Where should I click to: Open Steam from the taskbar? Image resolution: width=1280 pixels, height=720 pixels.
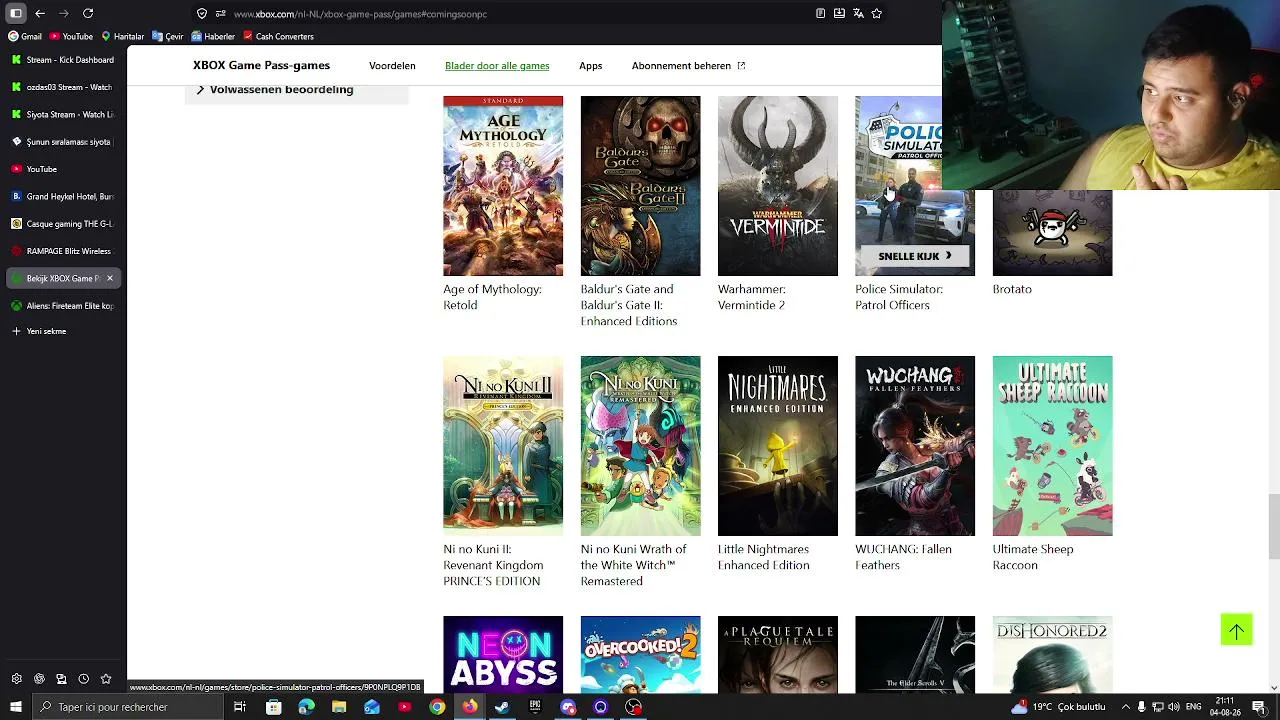click(502, 707)
